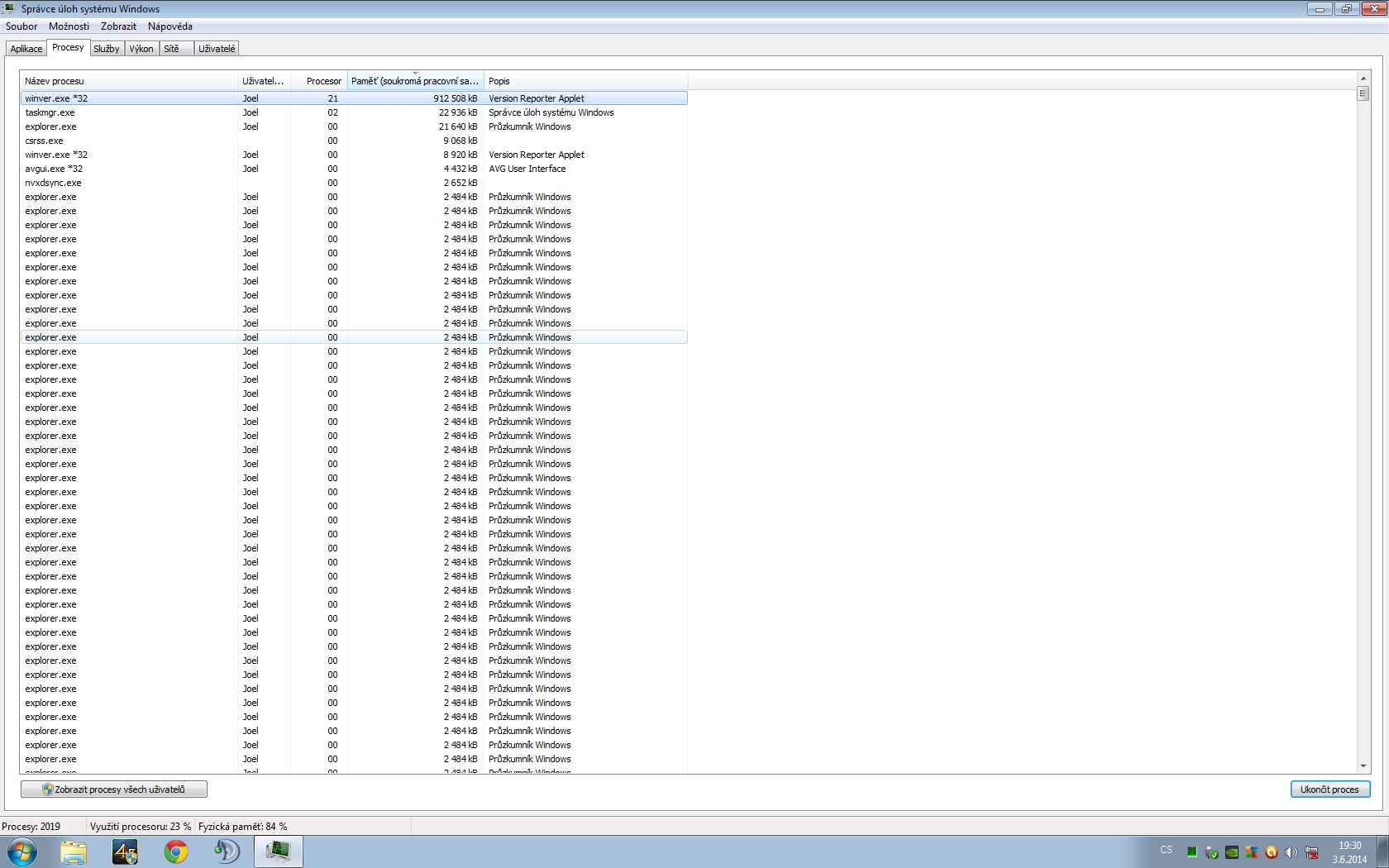The image size is (1389, 868).
Task: Click Zobrazit procesy všech uživatelů button
Action: click(114, 789)
